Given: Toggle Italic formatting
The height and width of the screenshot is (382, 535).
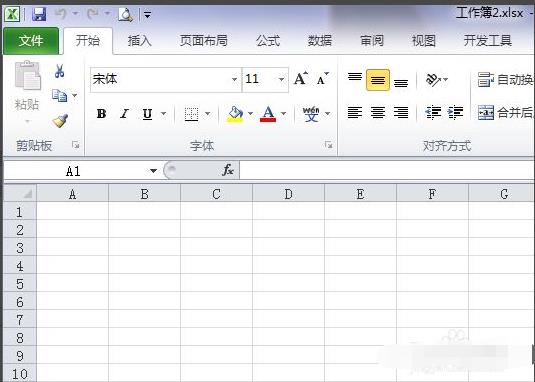Looking at the screenshot, I should click(124, 114).
